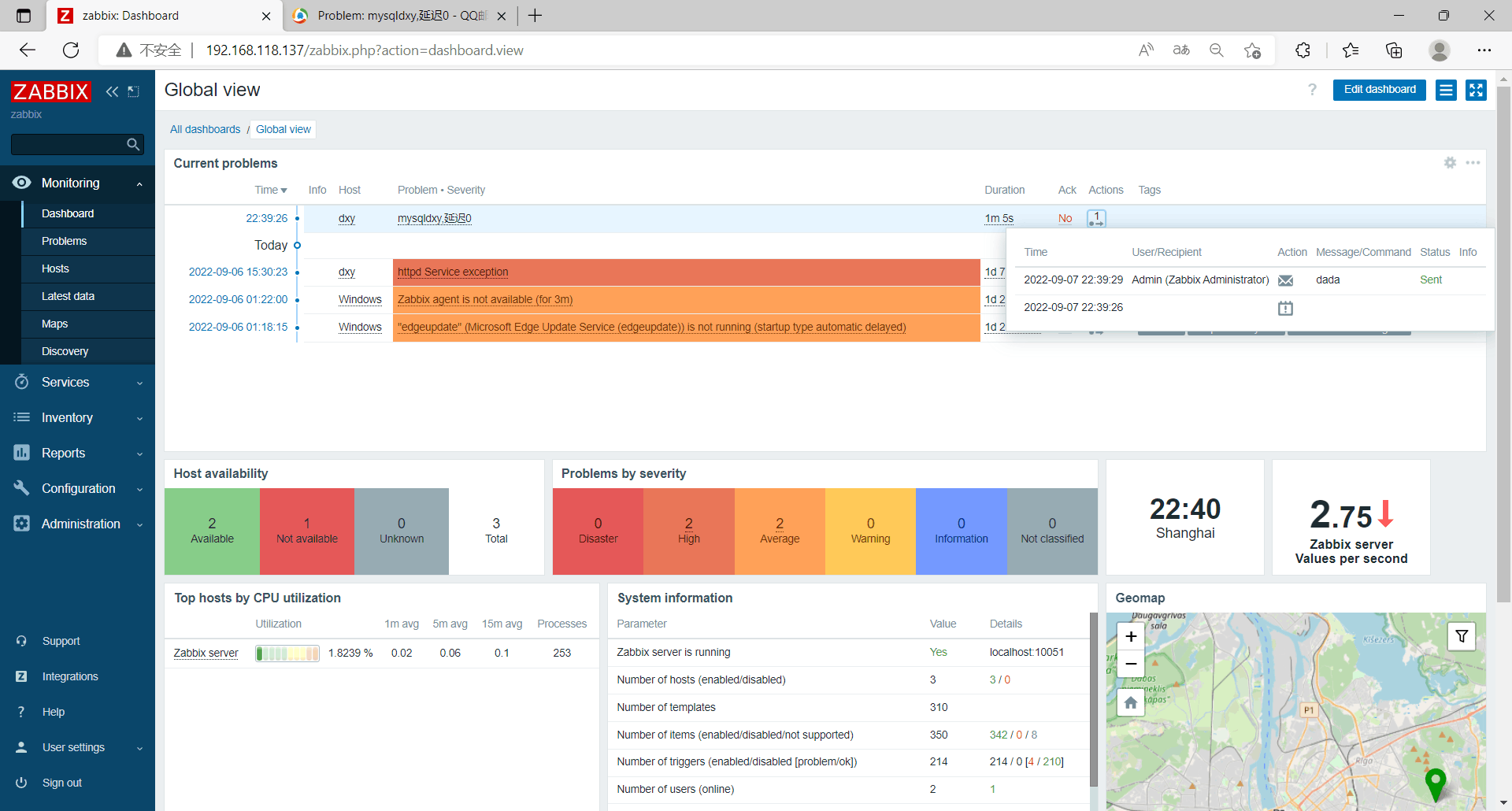
Task: Click the Windows host for edgeupdate problem
Action: coord(360,327)
